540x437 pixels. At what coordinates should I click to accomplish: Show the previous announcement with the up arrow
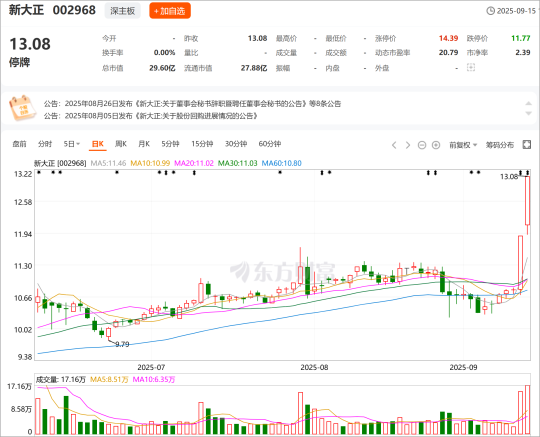pos(529,104)
